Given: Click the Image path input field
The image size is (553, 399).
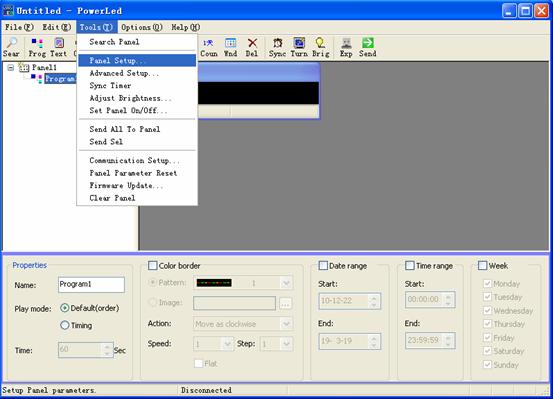Looking at the screenshot, I should pyautogui.click(x=235, y=303).
